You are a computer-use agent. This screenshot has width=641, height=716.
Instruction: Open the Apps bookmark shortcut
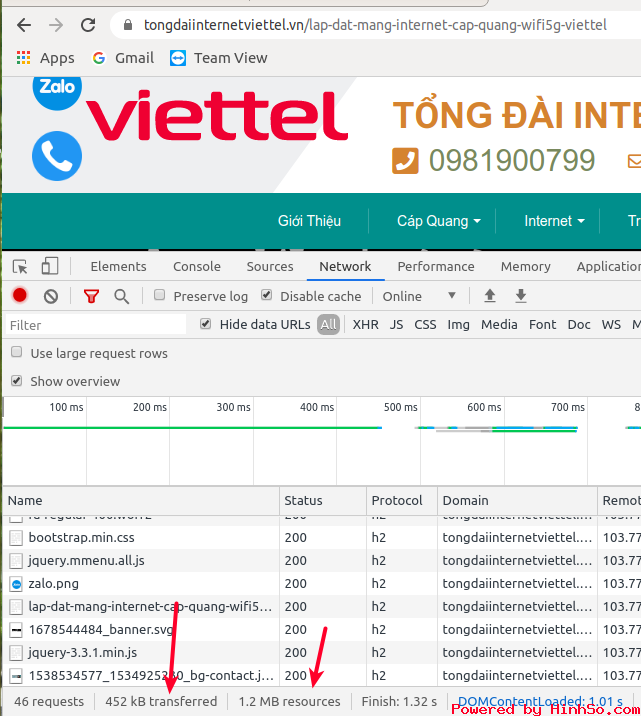(x=45, y=58)
